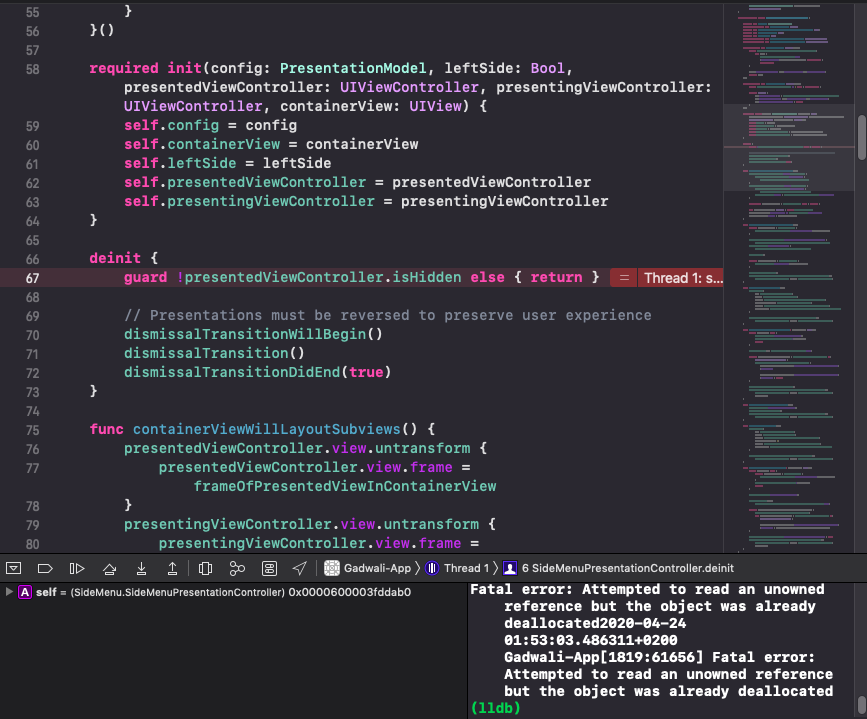Click 'frameOfPresentedViewInContainerView' identifier
This screenshot has width=867, height=719.
(344, 486)
